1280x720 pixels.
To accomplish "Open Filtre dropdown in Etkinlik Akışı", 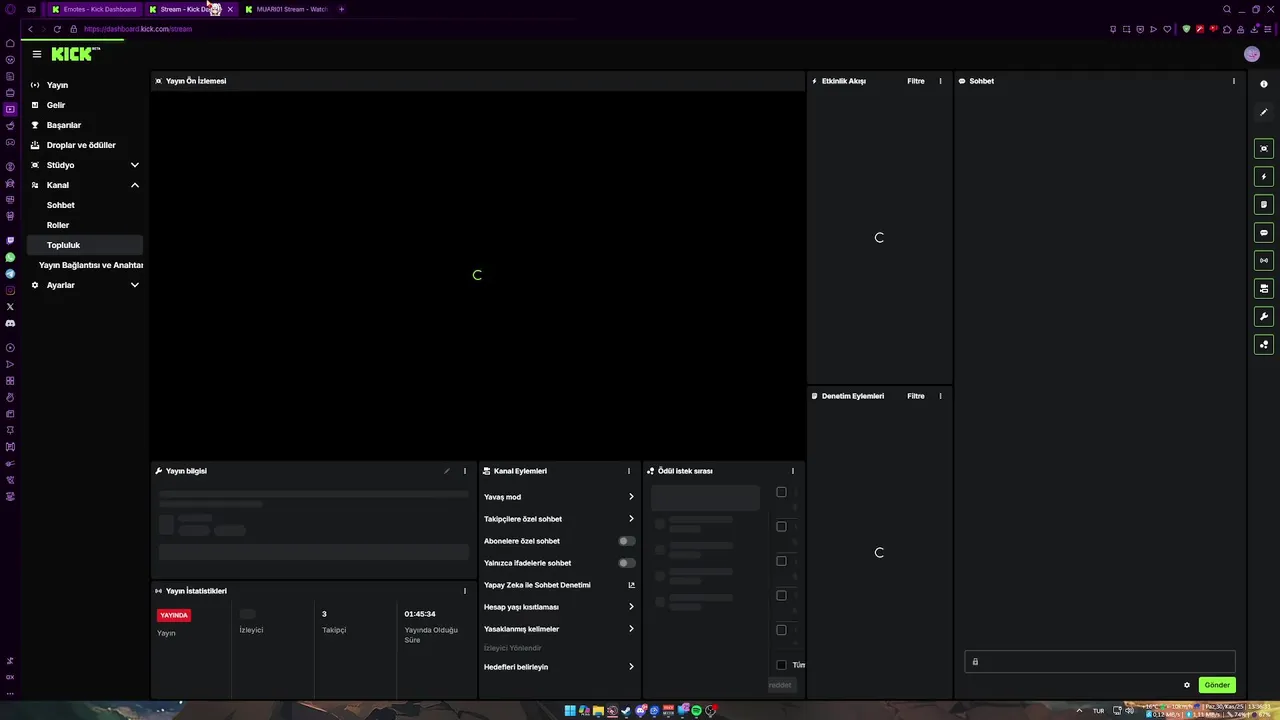I will tap(916, 81).
